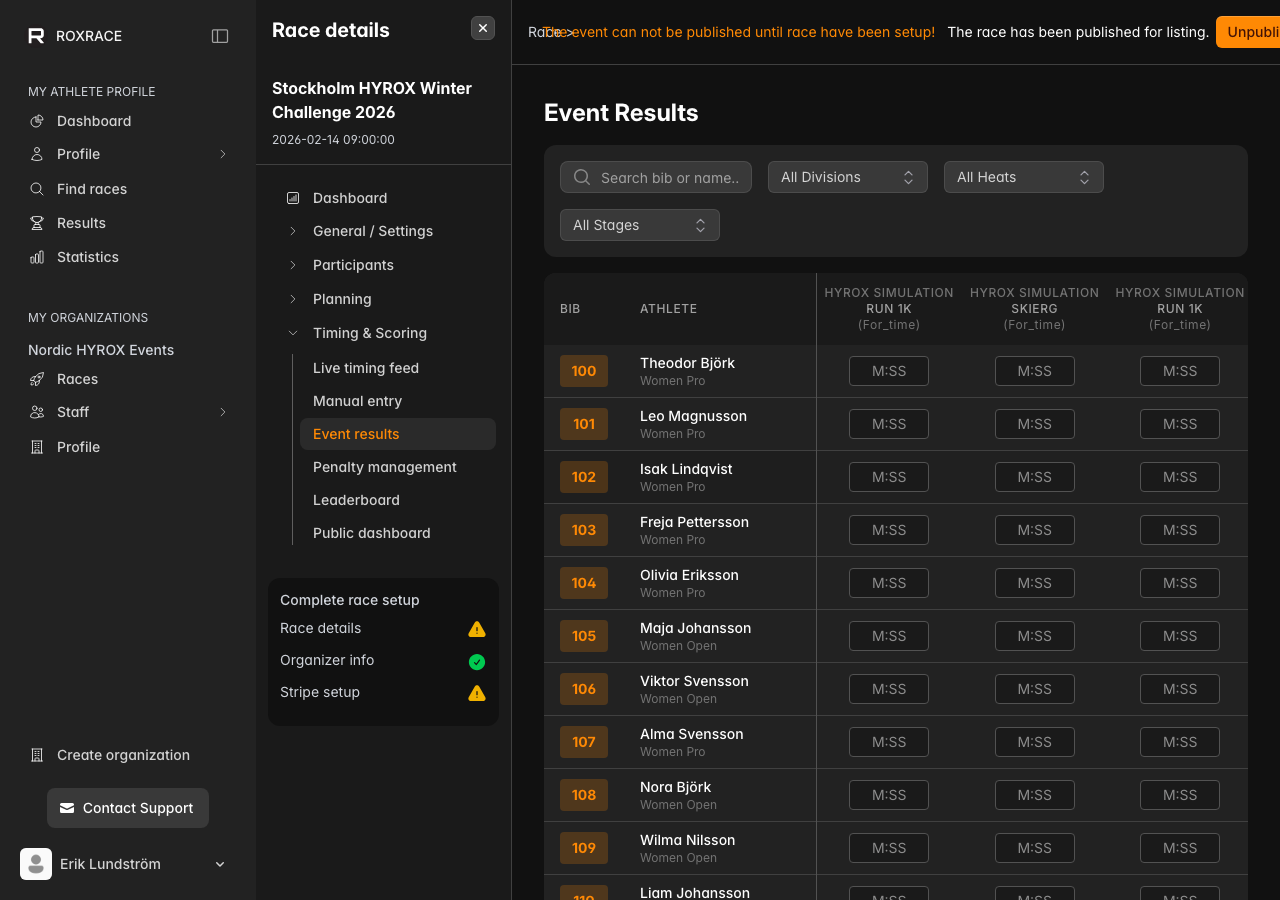Image resolution: width=1280 pixels, height=900 pixels.
Task: Click the Create organization building icon
Action: [x=37, y=755]
